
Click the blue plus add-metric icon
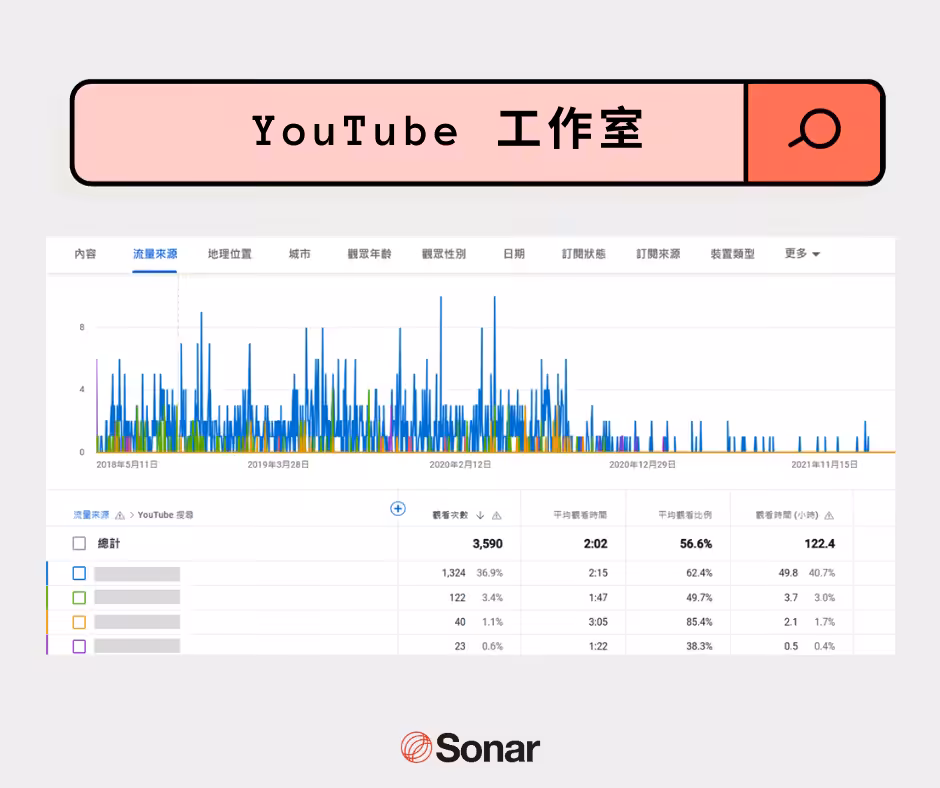[397, 509]
